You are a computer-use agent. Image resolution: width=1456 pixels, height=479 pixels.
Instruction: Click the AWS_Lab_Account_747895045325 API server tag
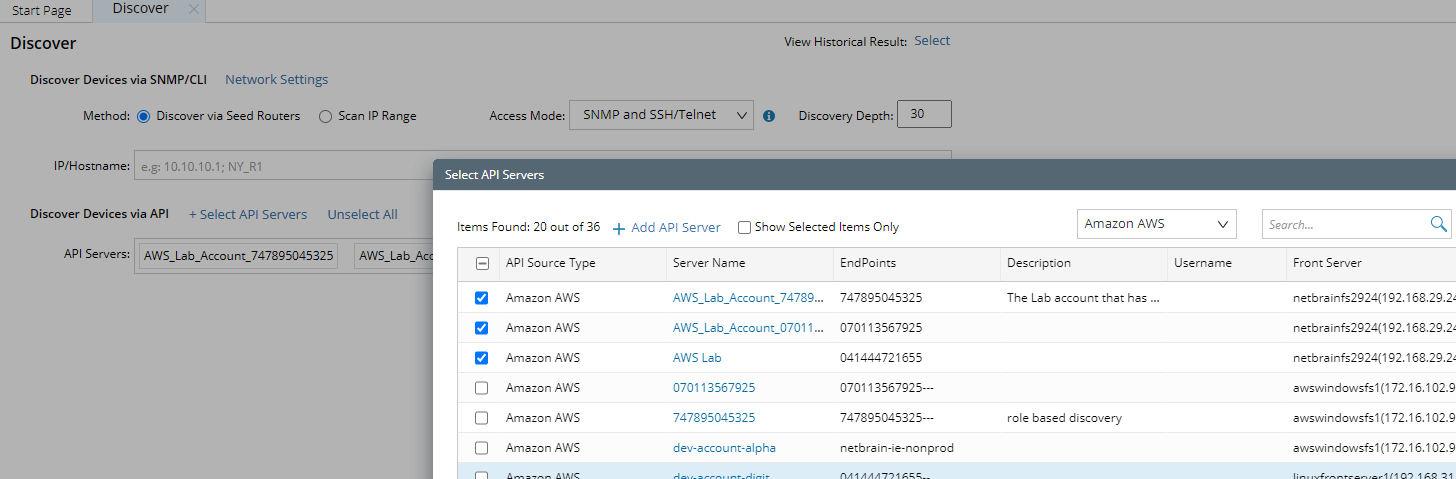[x=238, y=256]
